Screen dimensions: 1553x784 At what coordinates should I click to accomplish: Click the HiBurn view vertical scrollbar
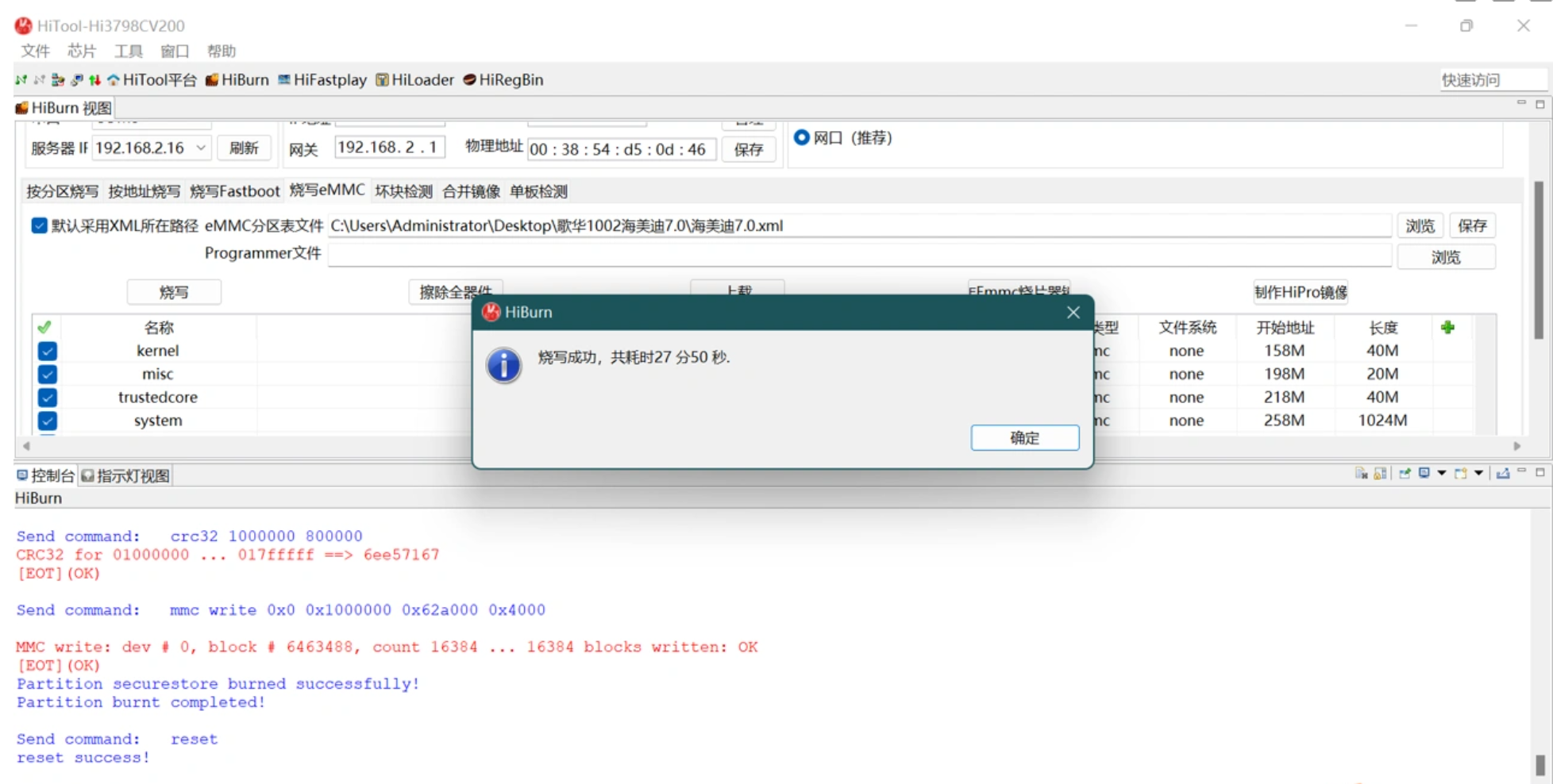(1539, 259)
